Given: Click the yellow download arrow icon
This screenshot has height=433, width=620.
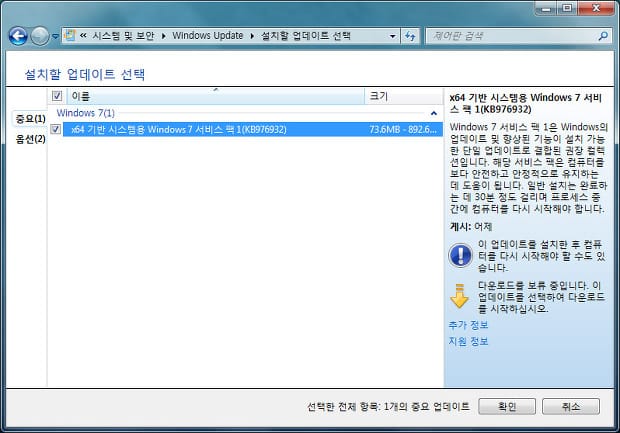Looking at the screenshot, I should pos(459,296).
